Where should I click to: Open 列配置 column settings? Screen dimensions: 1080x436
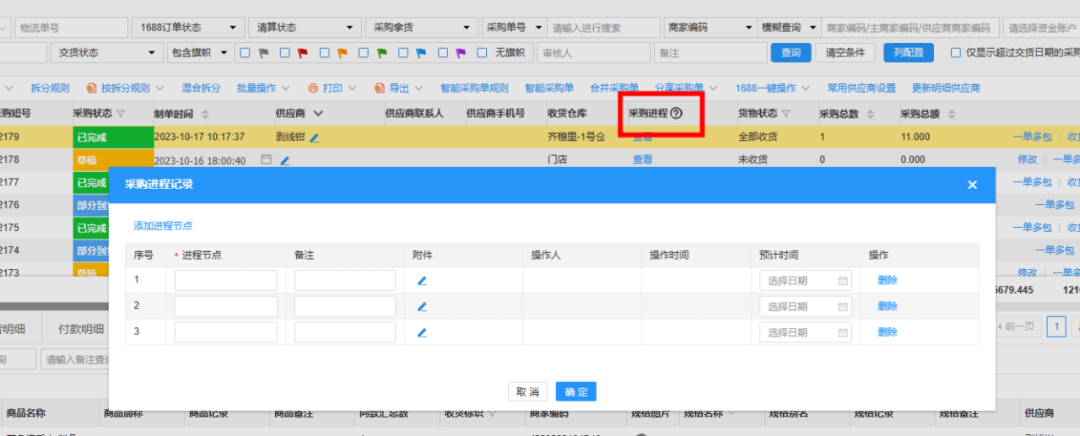pyautogui.click(x=908, y=52)
